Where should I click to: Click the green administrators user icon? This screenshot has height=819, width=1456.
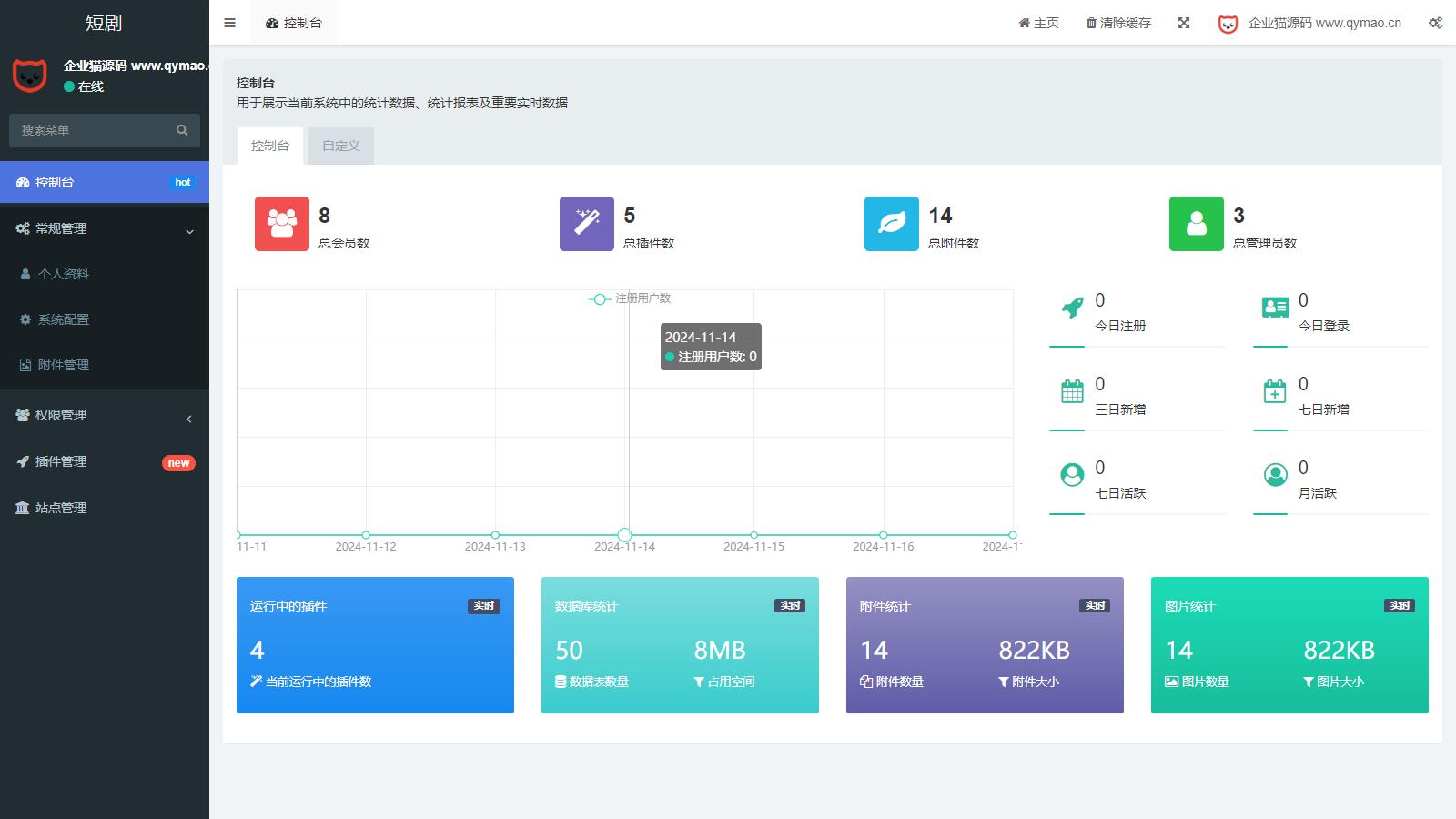(x=1196, y=224)
